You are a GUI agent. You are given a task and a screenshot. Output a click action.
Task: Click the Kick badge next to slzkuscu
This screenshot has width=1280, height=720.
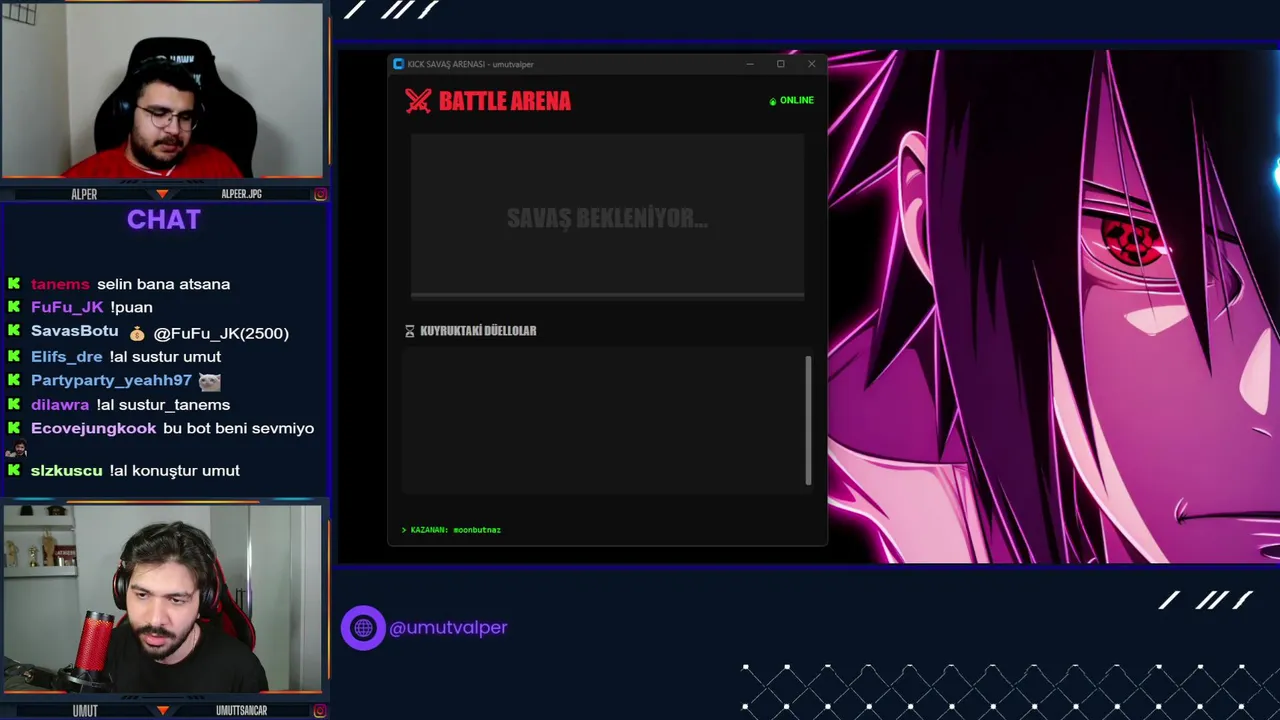[14, 470]
